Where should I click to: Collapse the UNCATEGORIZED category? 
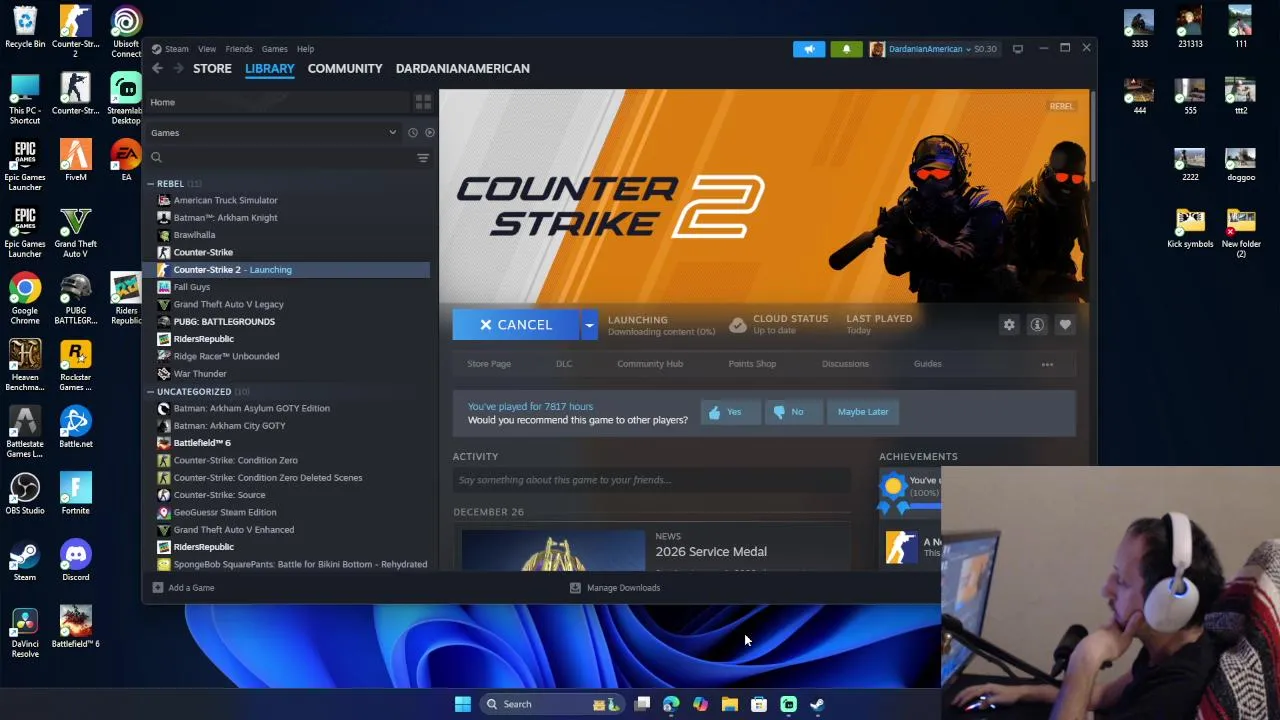pyautogui.click(x=150, y=392)
